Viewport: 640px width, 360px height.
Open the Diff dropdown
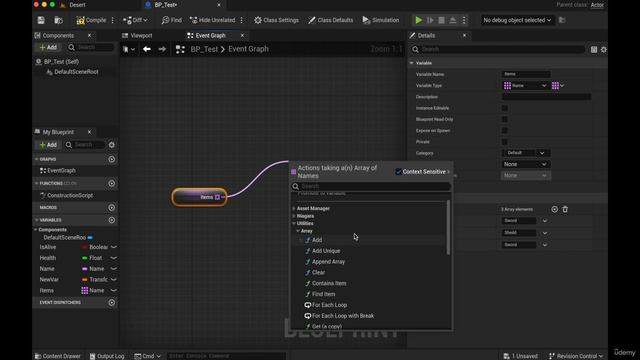coord(136,20)
